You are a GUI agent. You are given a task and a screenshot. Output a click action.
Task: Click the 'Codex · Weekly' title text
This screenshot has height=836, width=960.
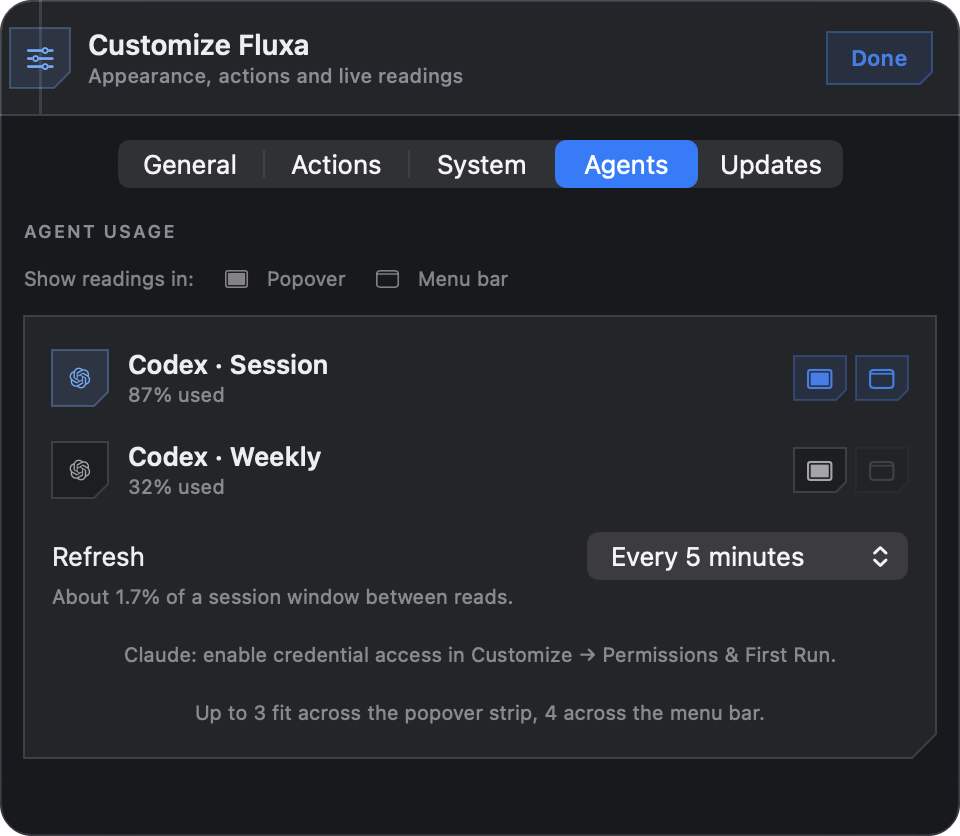[225, 457]
